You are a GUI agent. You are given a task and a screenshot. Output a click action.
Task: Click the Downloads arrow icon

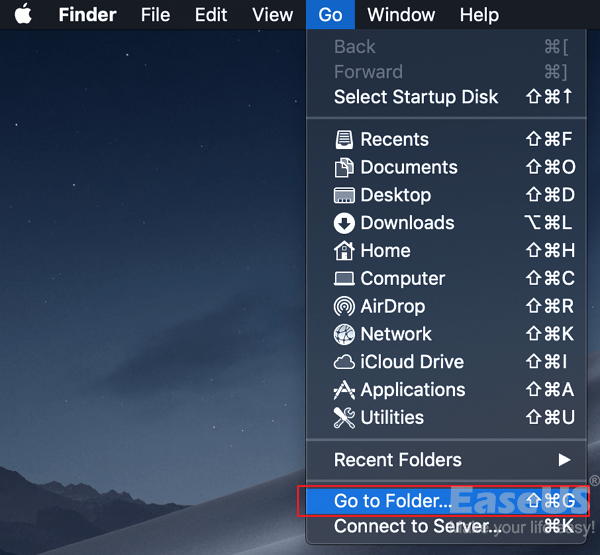[x=344, y=223]
